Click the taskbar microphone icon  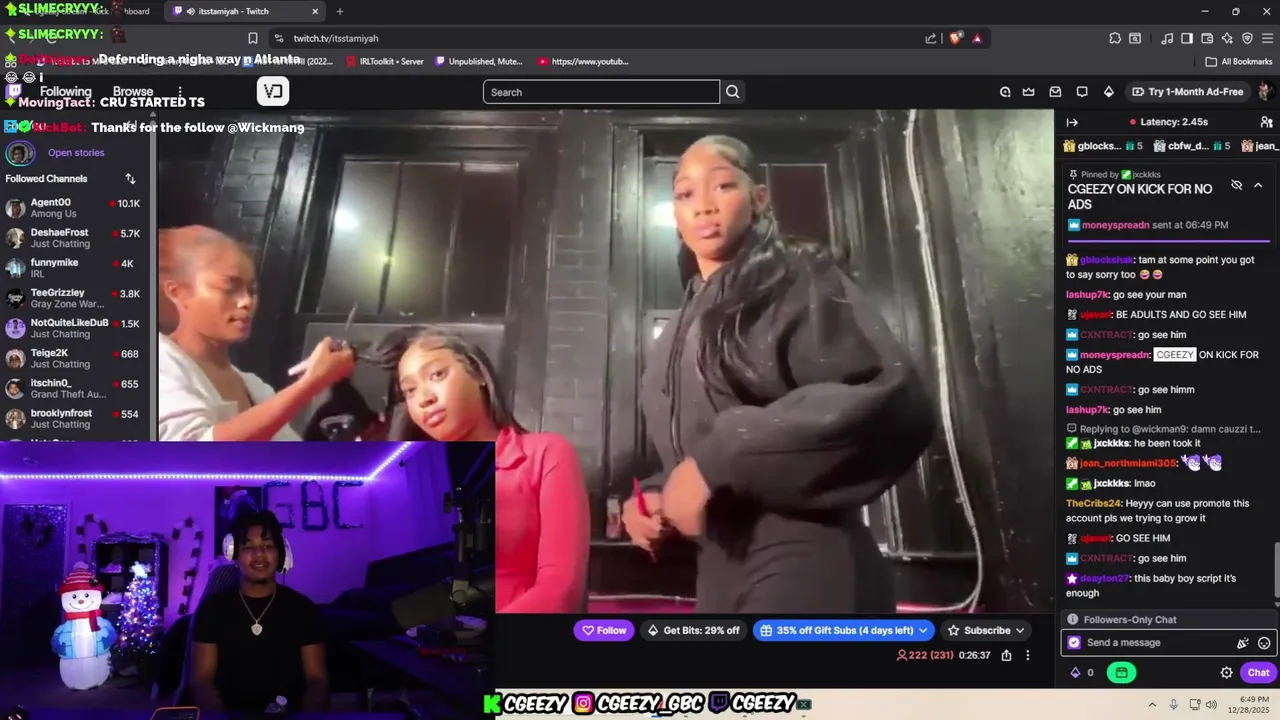pyautogui.click(x=1173, y=704)
